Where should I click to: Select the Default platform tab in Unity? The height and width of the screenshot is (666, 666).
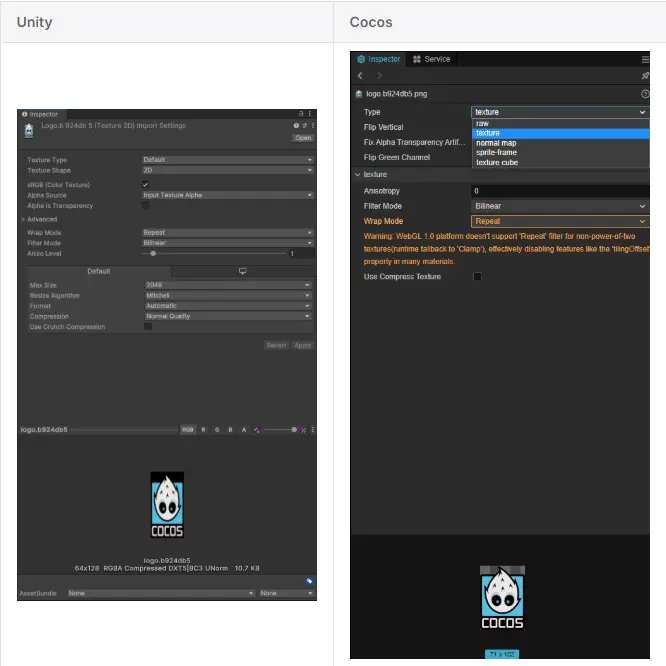(x=99, y=271)
